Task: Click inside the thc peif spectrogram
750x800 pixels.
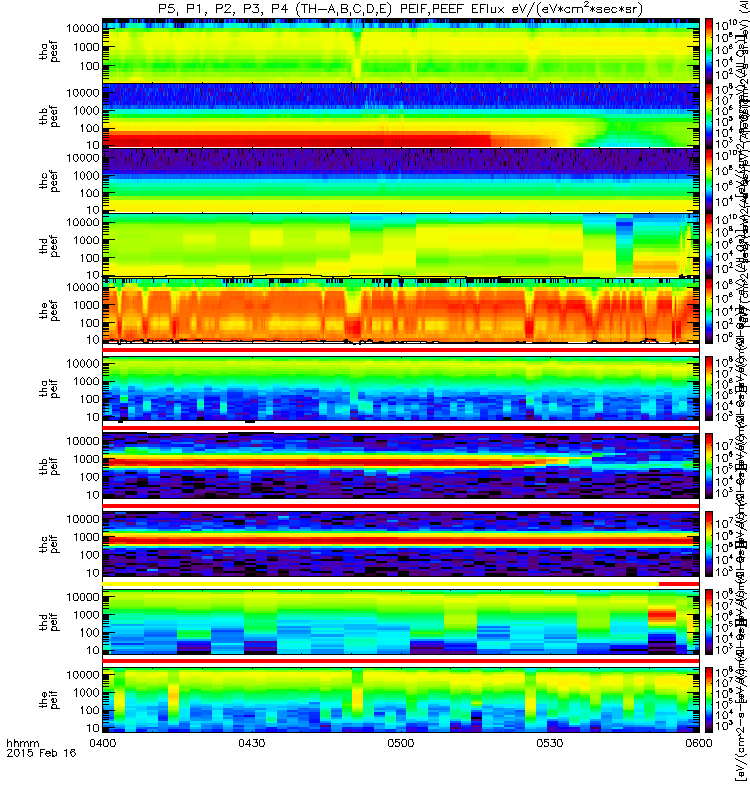Action: [x=401, y=544]
